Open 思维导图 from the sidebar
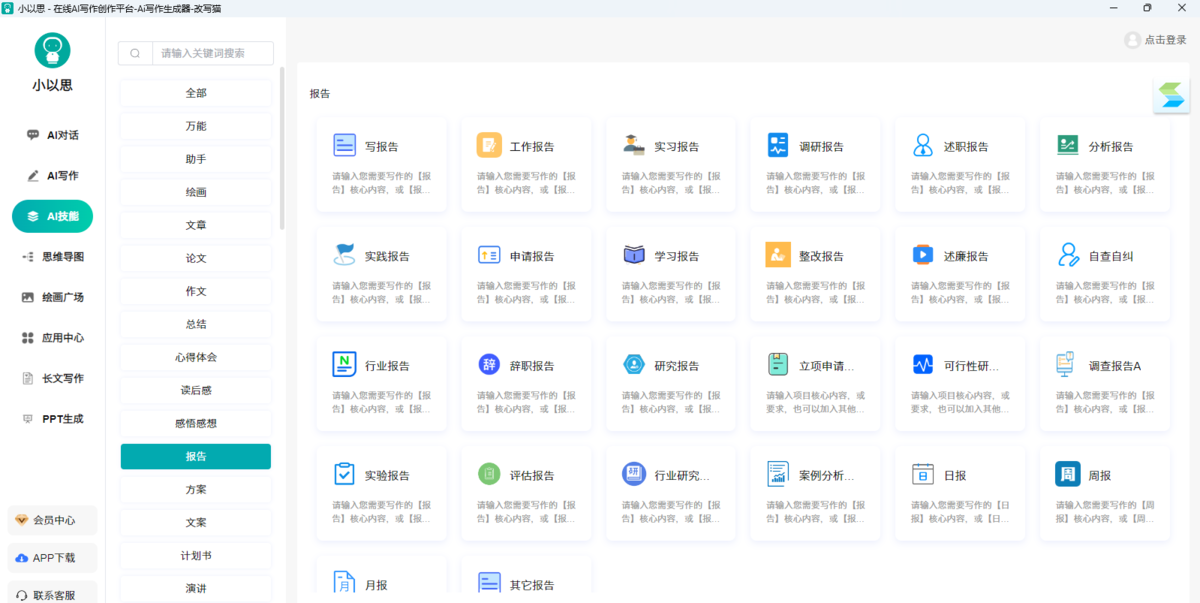This screenshot has width=1200, height=603. point(52,256)
